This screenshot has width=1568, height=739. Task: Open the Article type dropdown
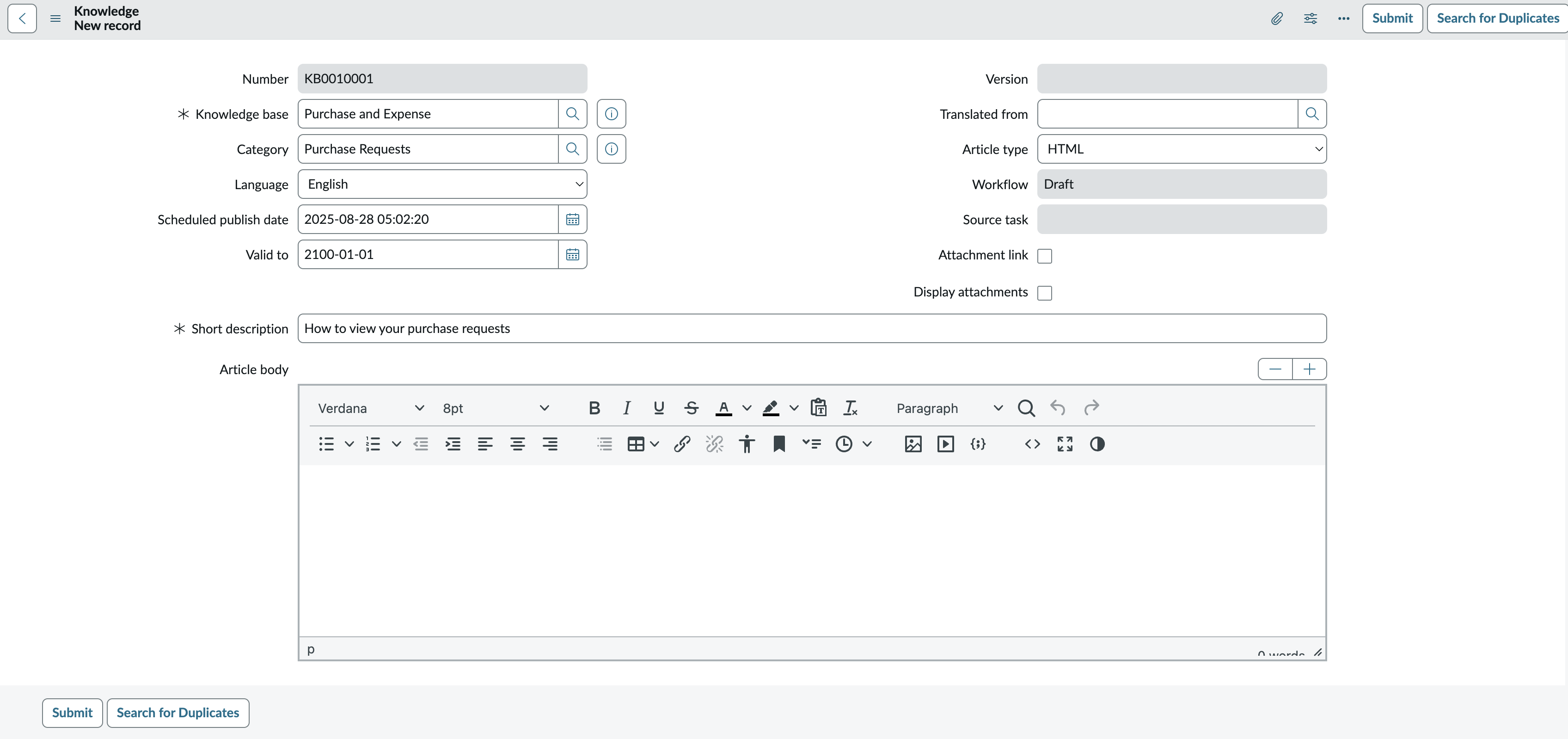coord(1182,149)
